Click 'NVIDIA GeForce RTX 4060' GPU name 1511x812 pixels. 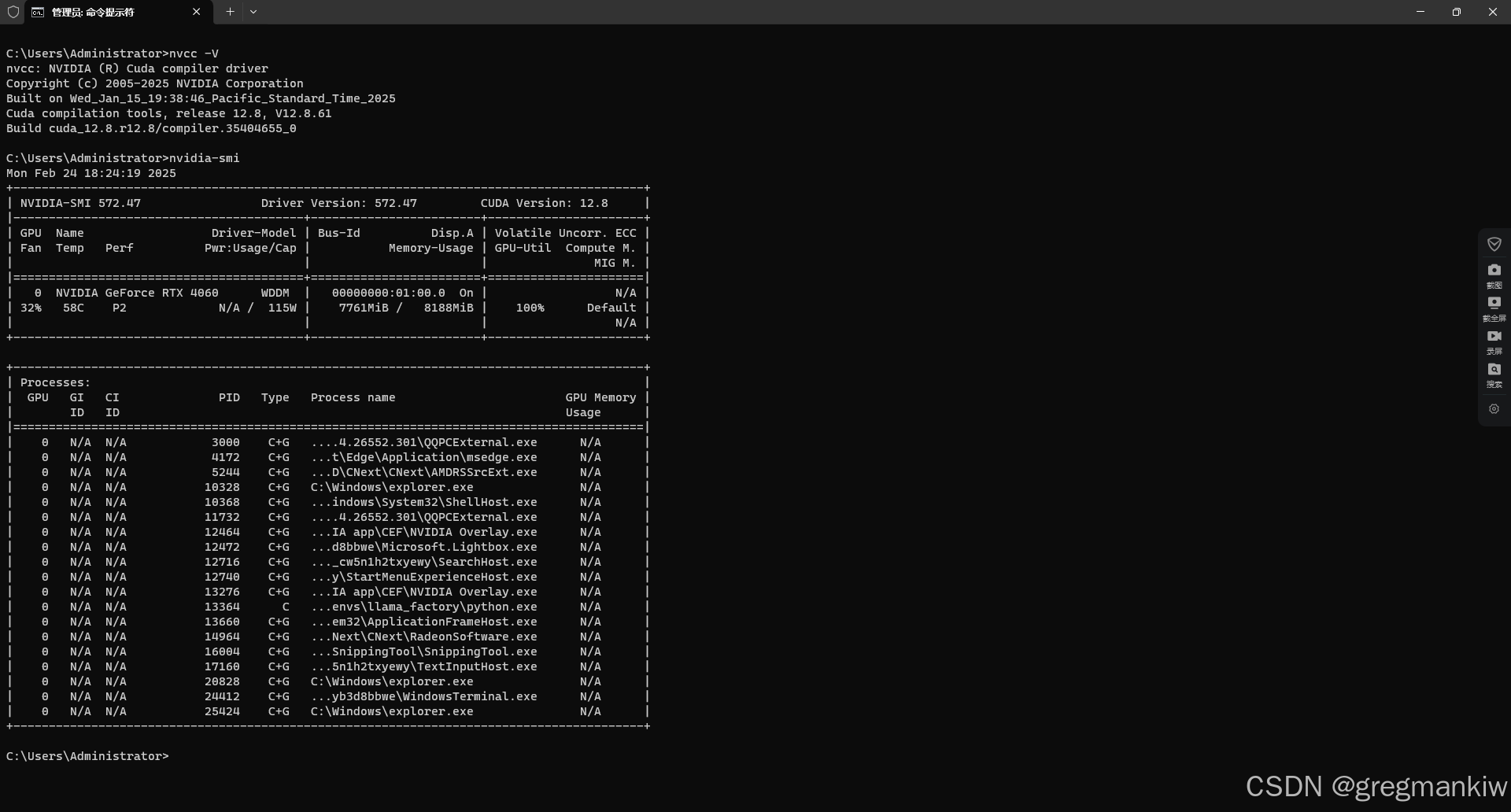(137, 293)
